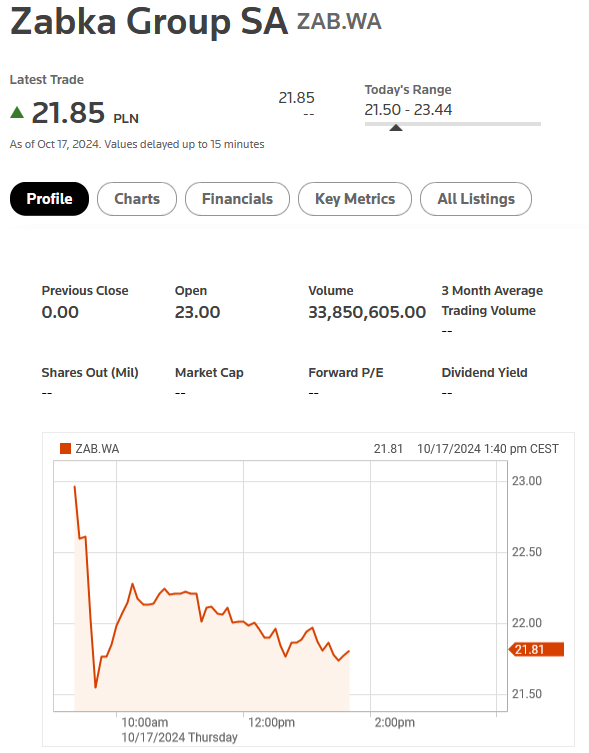Click the Zabka Group SA heading

(x=149, y=22)
